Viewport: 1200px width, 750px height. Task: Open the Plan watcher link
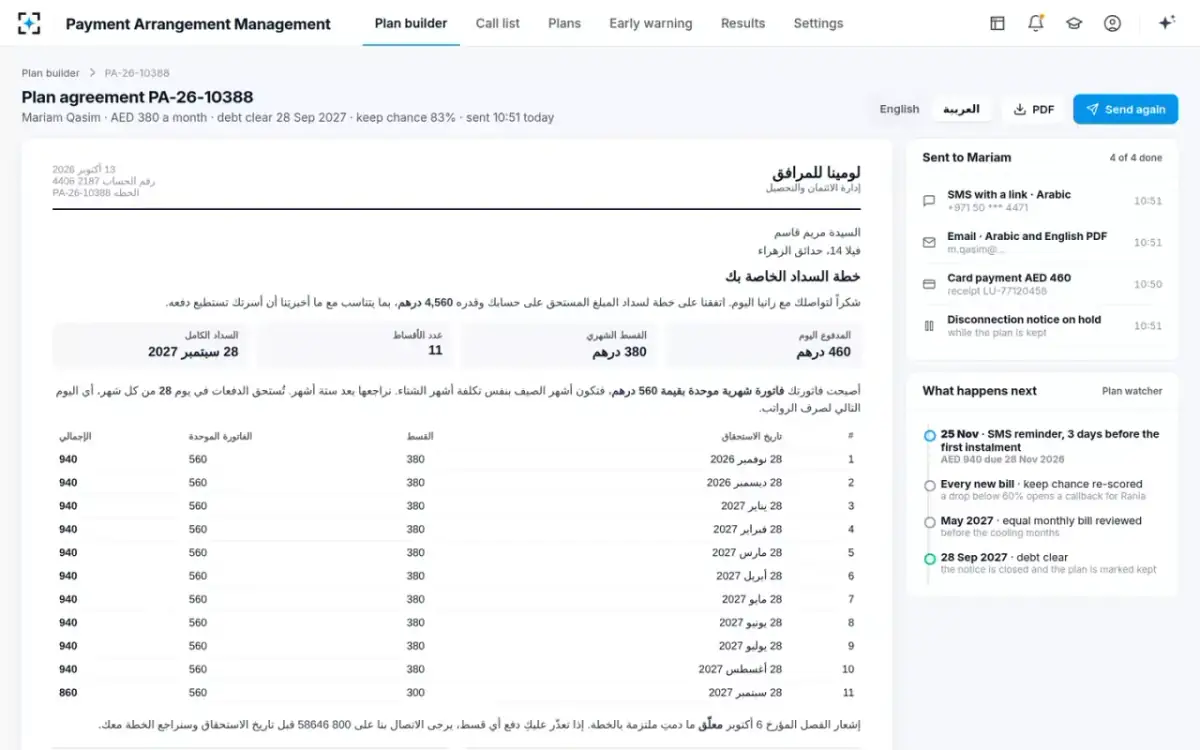tap(1132, 391)
